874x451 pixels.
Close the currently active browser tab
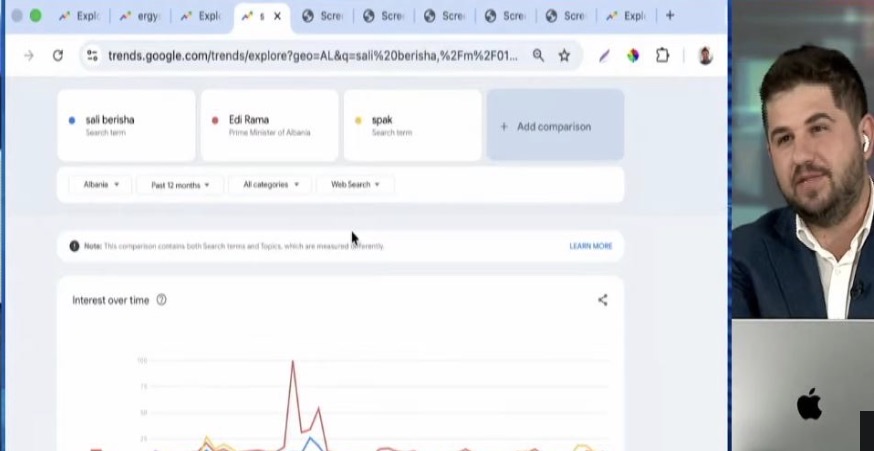point(278,16)
